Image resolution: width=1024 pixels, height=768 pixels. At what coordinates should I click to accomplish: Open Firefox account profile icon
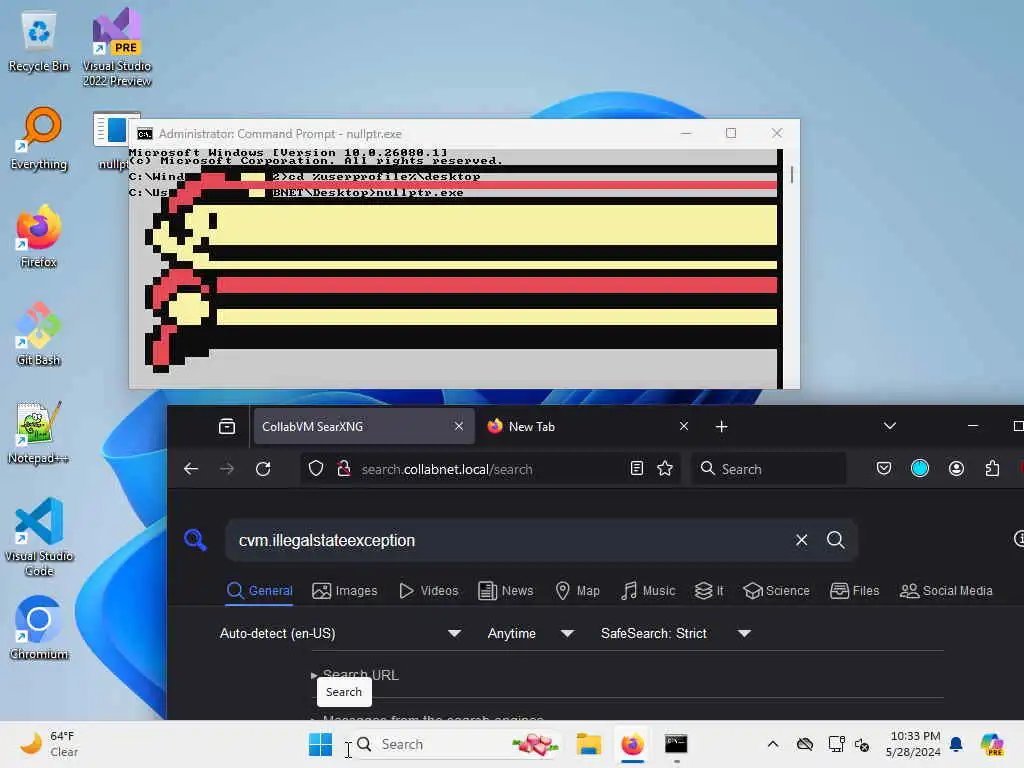point(956,468)
